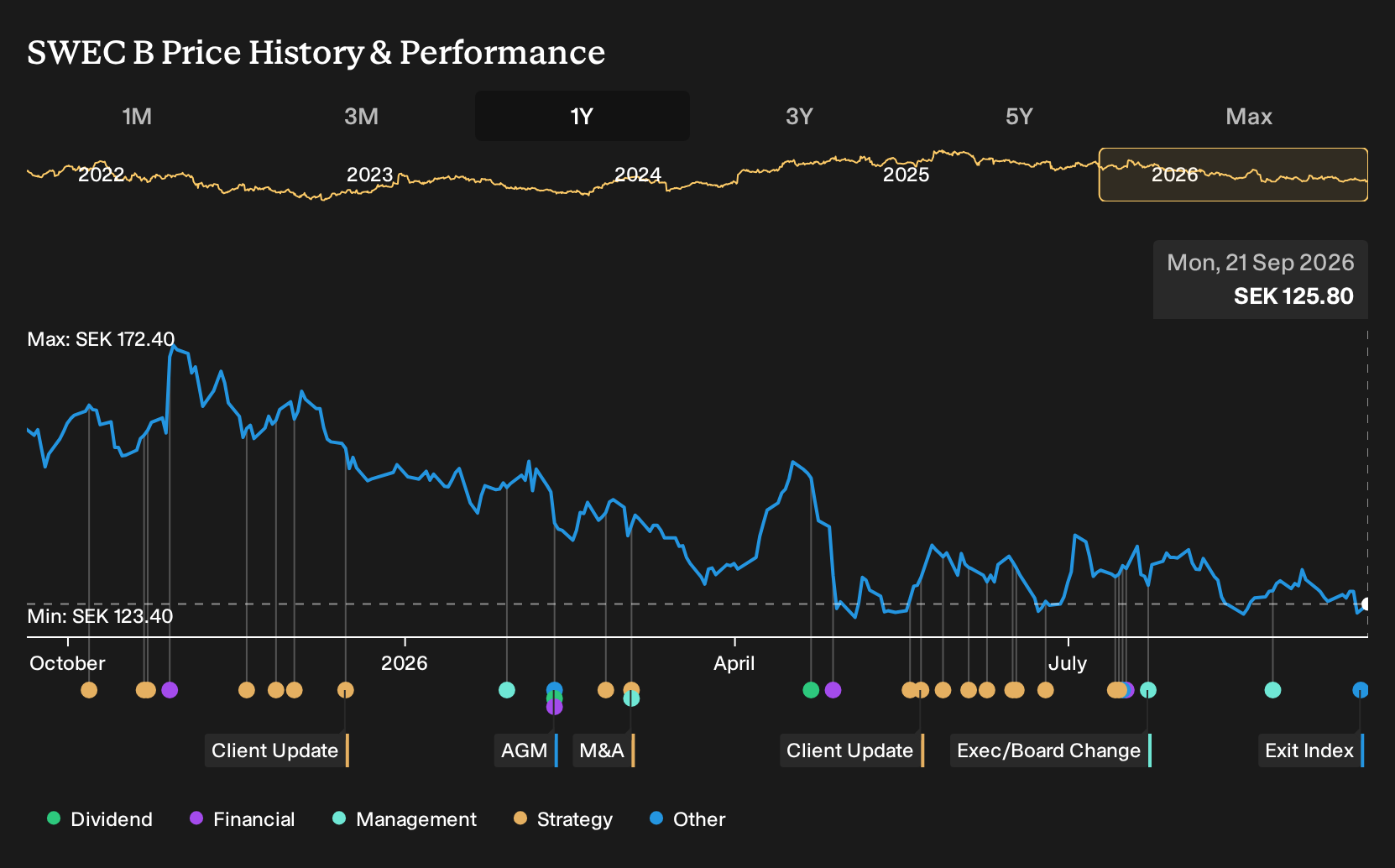
Task: Toggle the Financial legend filter
Action: 242,819
